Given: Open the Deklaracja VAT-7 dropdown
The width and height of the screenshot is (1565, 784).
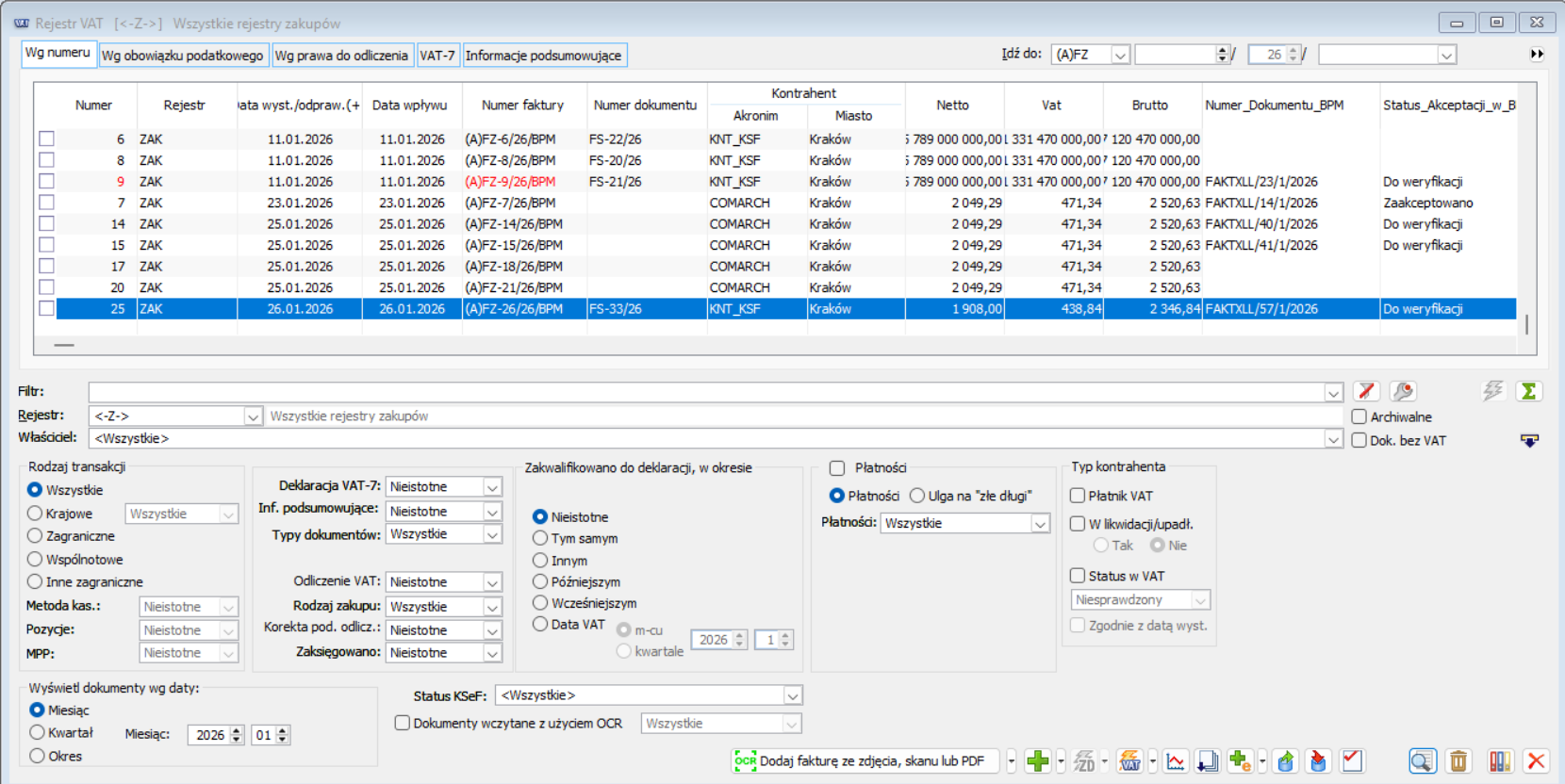Looking at the screenshot, I should (x=491, y=487).
